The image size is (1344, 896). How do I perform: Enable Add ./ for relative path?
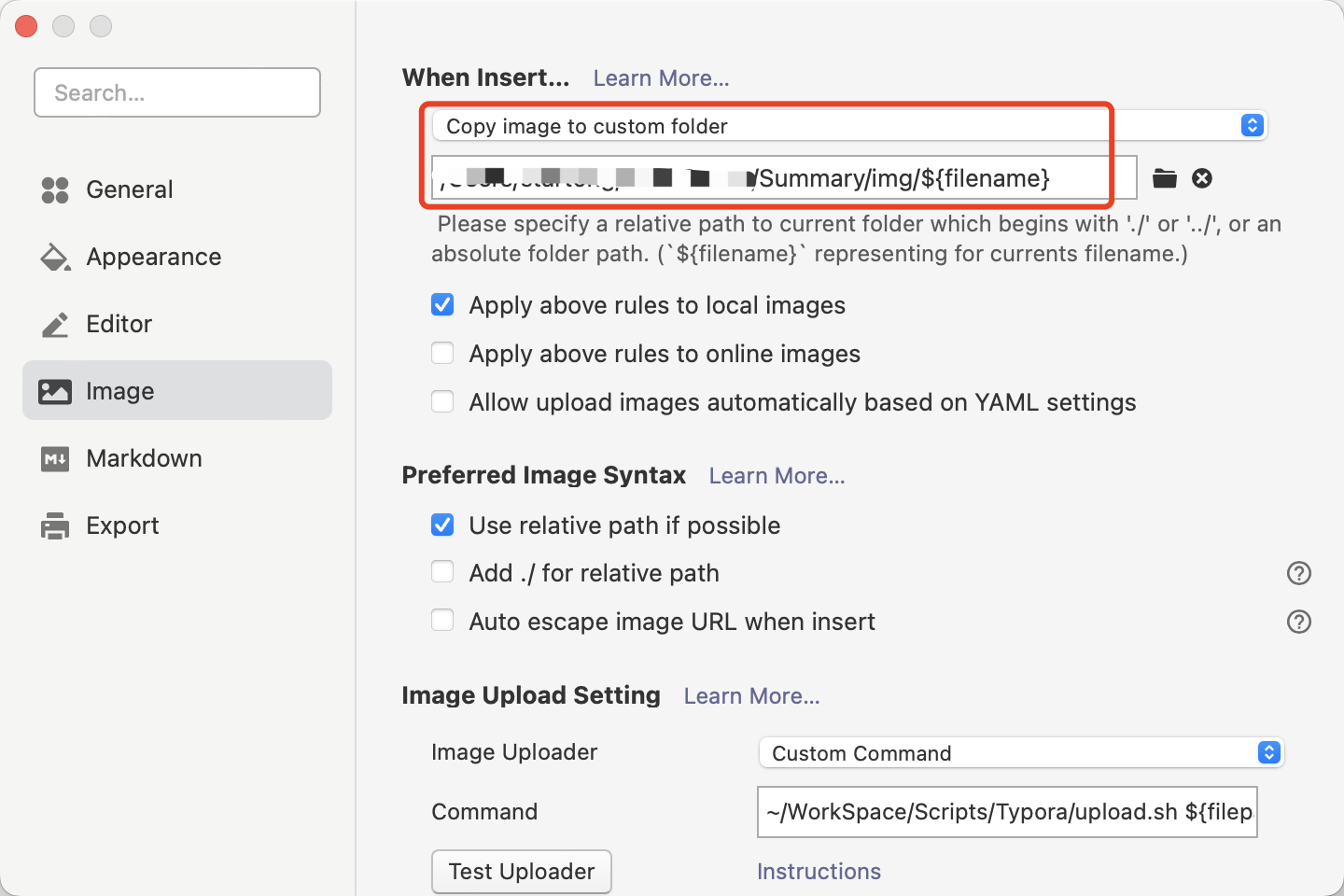tap(442, 573)
